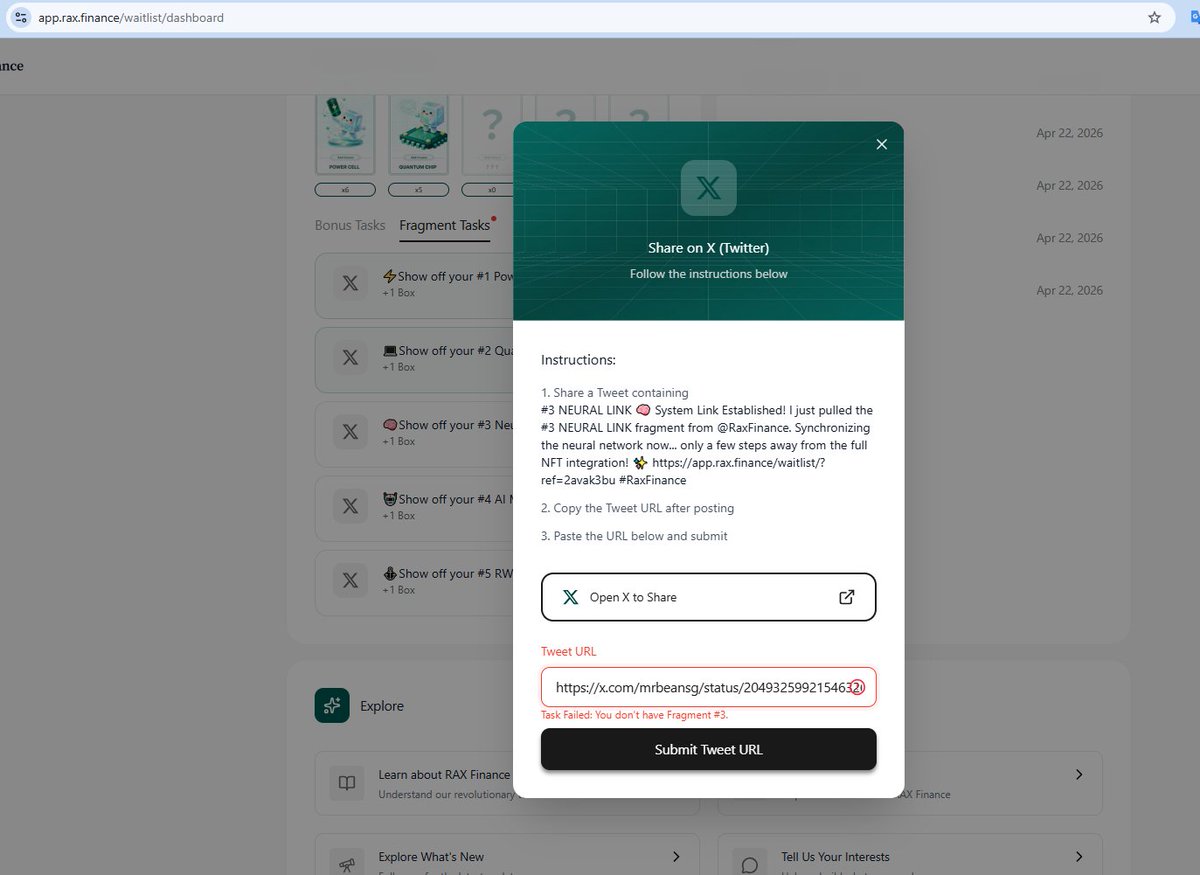Image resolution: width=1200 pixels, height=875 pixels.
Task: Click the Explore sparkle icon
Action: tap(331, 705)
